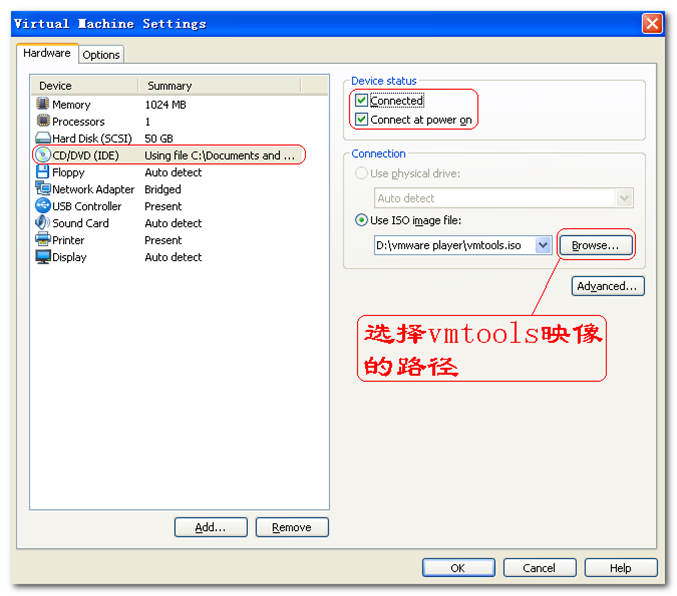Viewport: 677px width, 596px height.
Task: Switch to the Hardware tab
Action: click(47, 53)
